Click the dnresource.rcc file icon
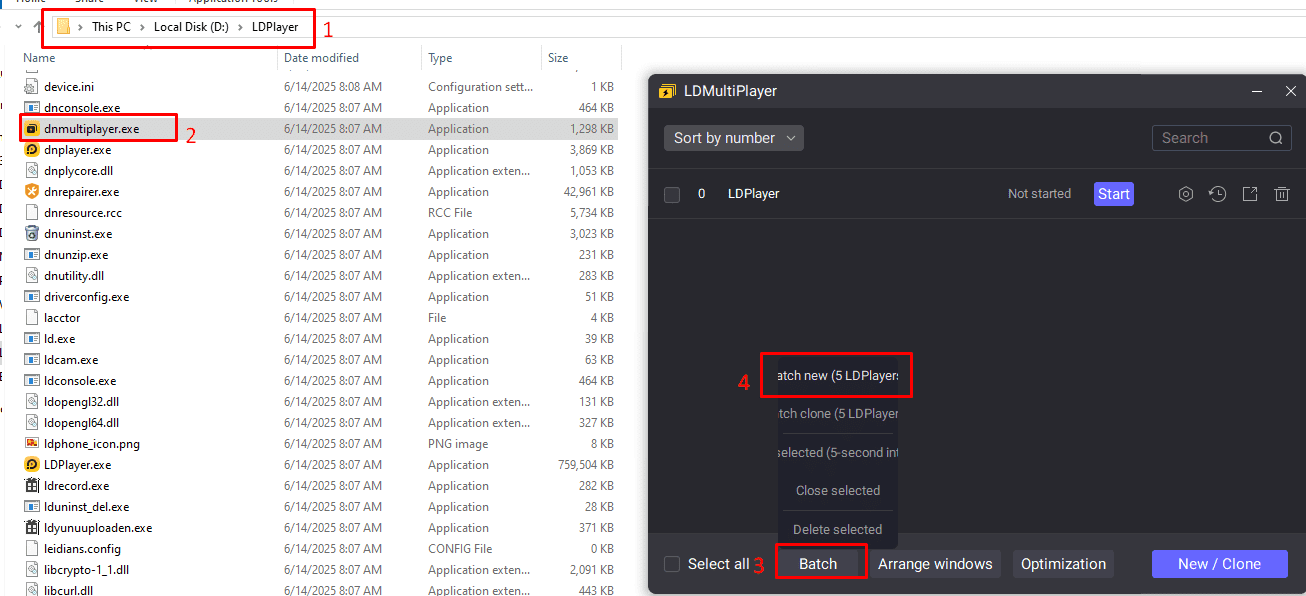This screenshot has width=1306, height=596. click(32, 213)
